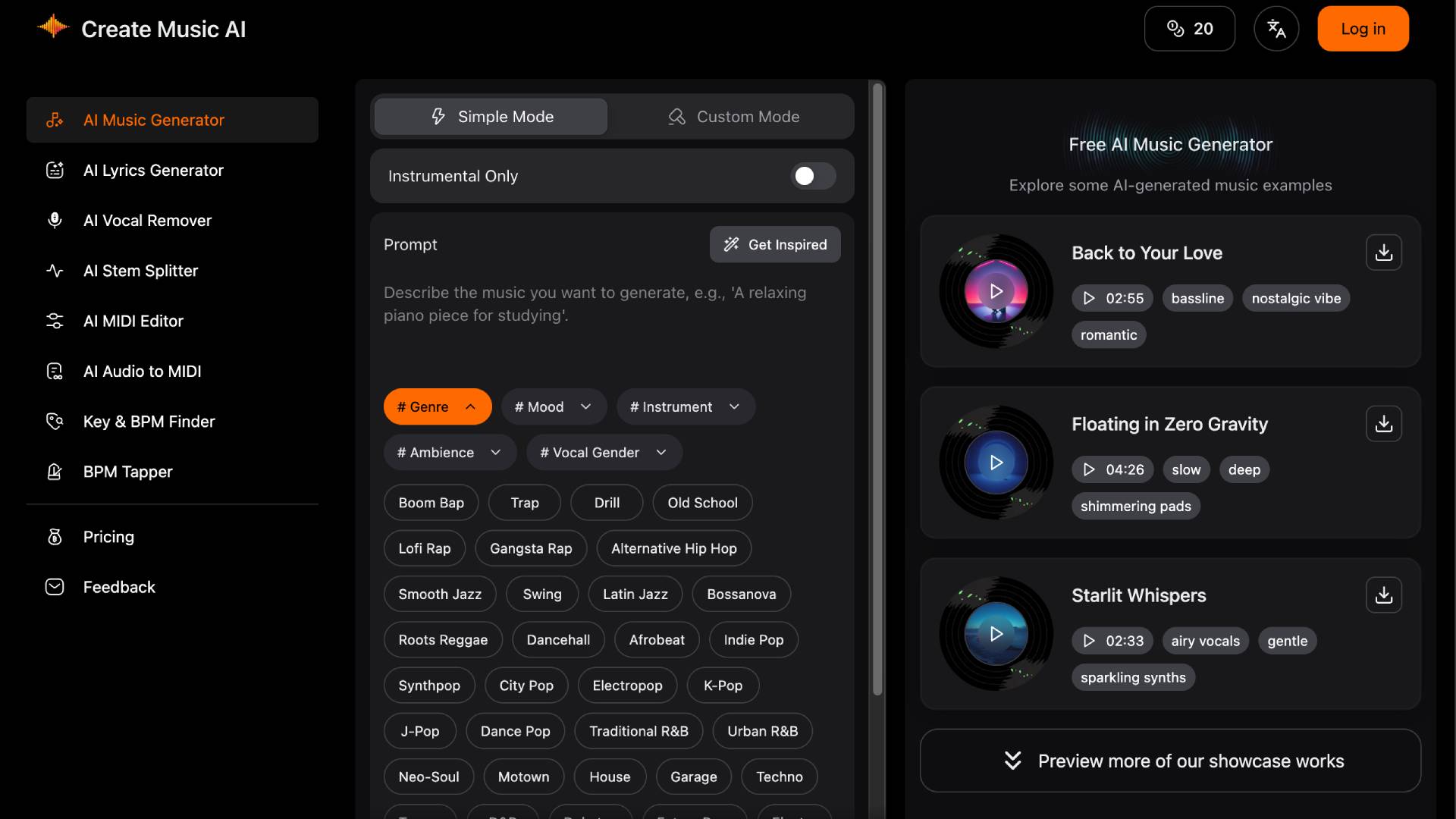The image size is (1456, 819).
Task: Select the Synthpop genre tag
Action: [x=428, y=686]
